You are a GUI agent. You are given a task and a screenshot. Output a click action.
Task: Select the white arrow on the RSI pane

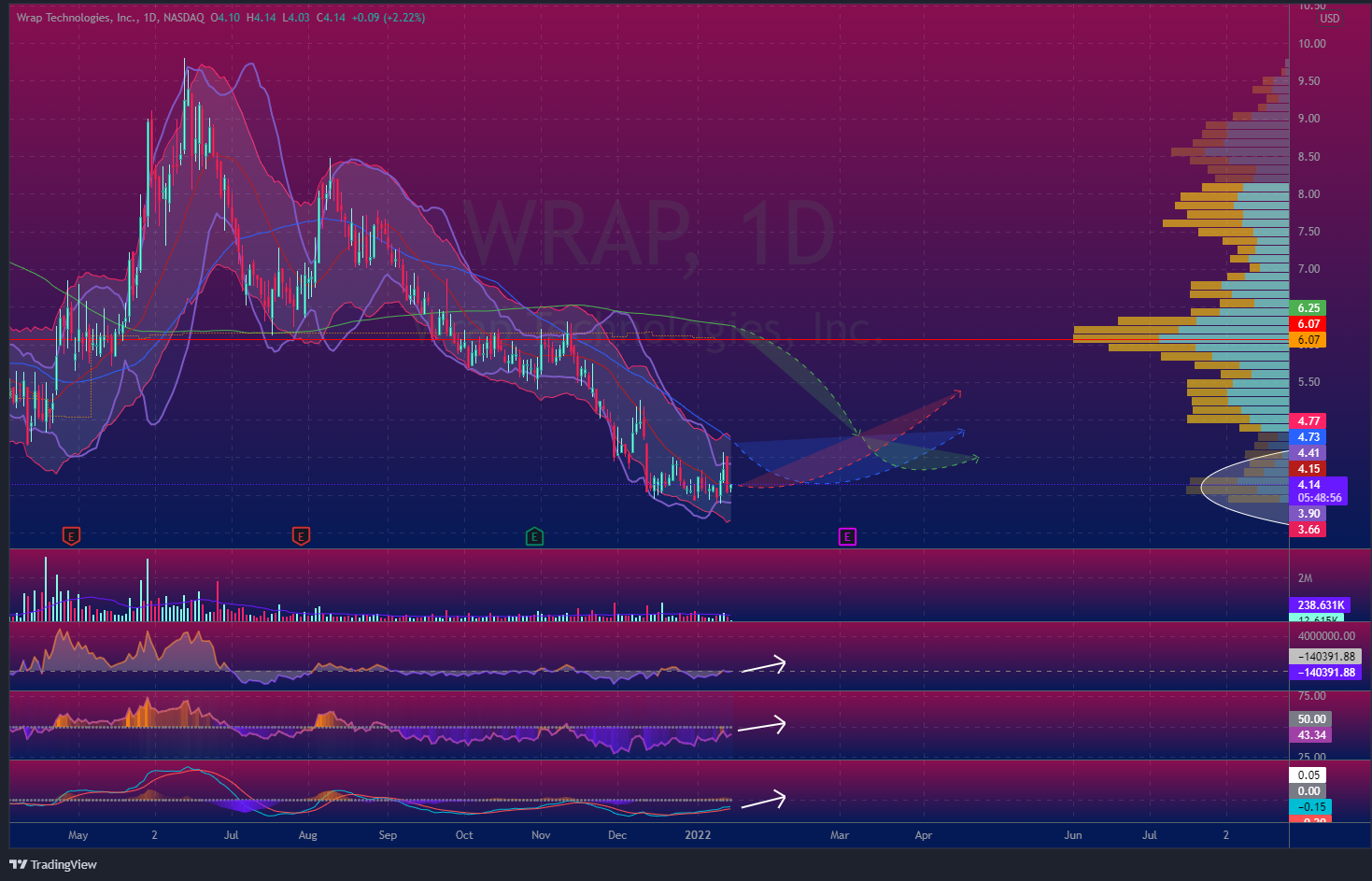point(762,725)
